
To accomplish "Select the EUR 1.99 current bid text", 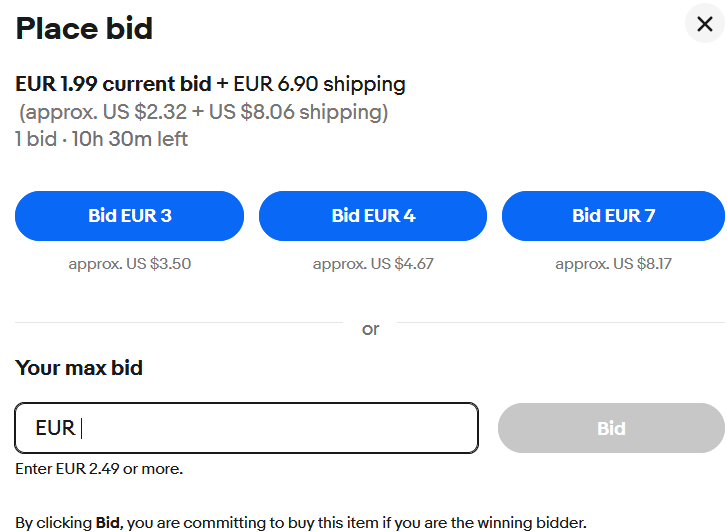I will [114, 84].
